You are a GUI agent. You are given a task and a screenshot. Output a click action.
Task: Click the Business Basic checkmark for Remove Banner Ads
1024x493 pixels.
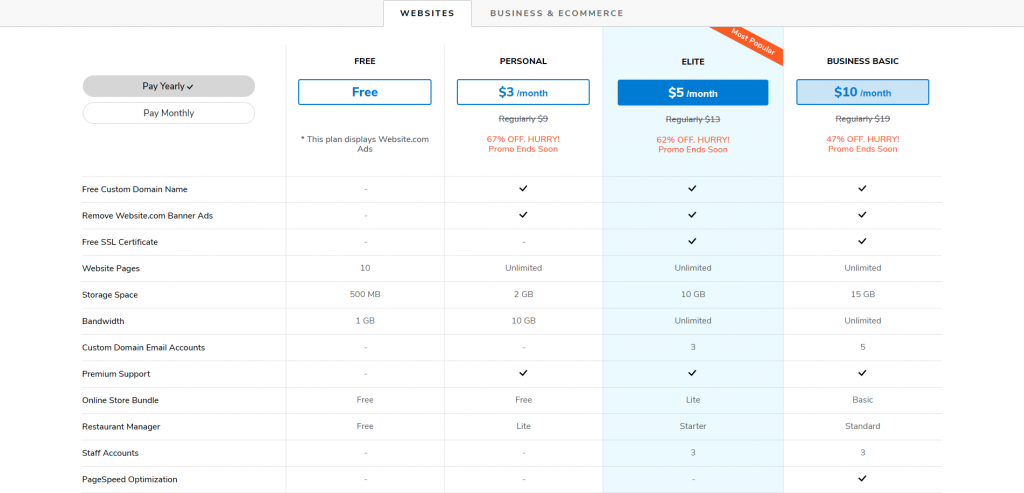[863, 215]
